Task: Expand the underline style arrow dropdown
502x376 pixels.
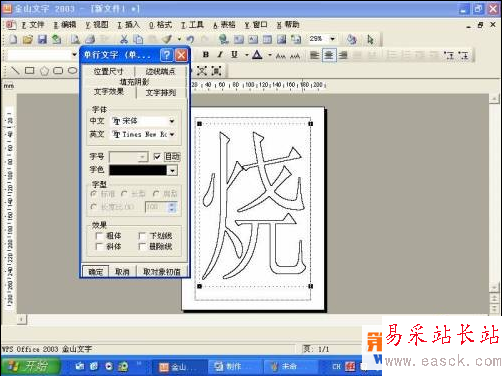Action: [x=247, y=55]
